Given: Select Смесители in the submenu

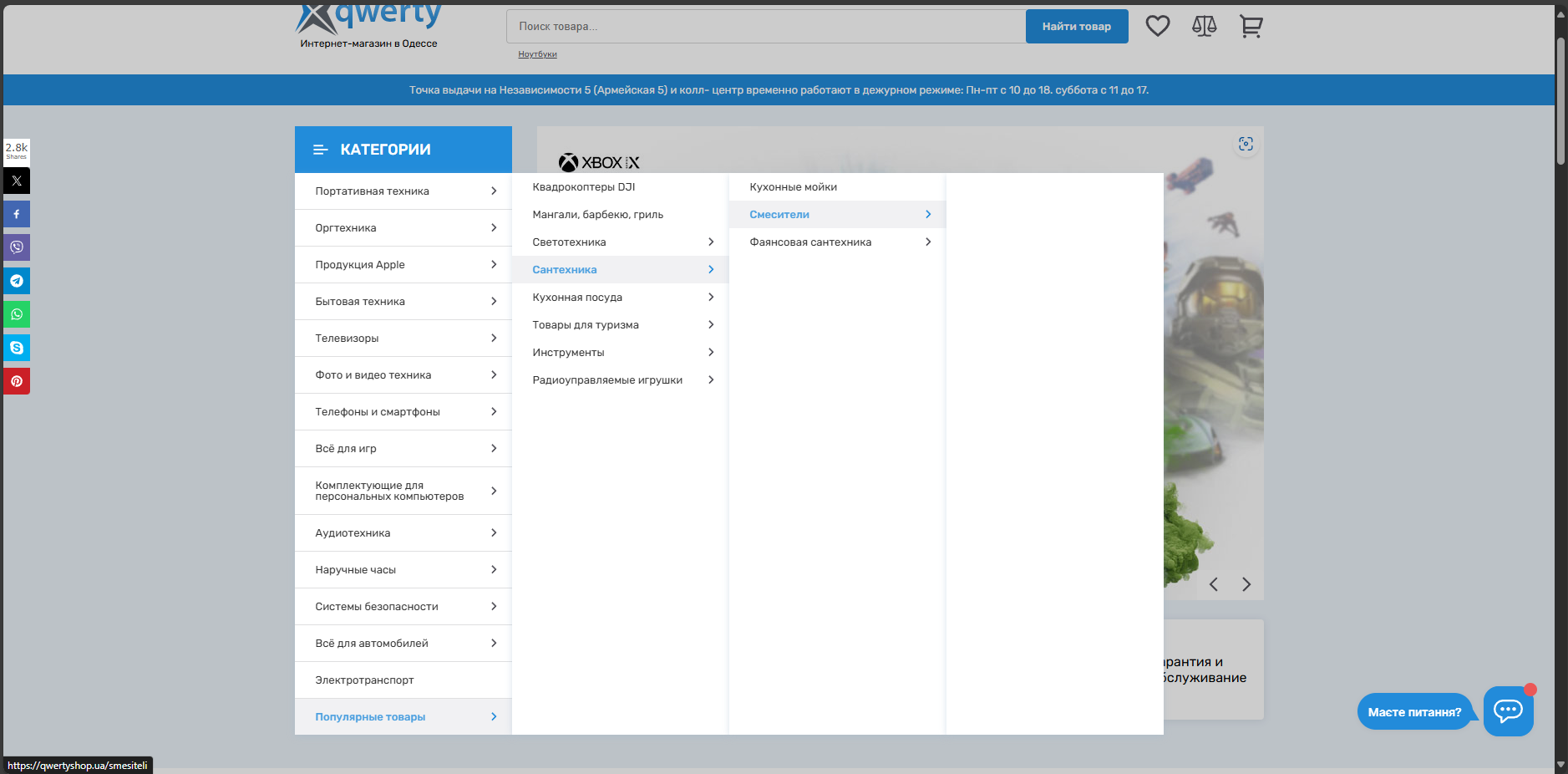Looking at the screenshot, I should click(779, 215).
